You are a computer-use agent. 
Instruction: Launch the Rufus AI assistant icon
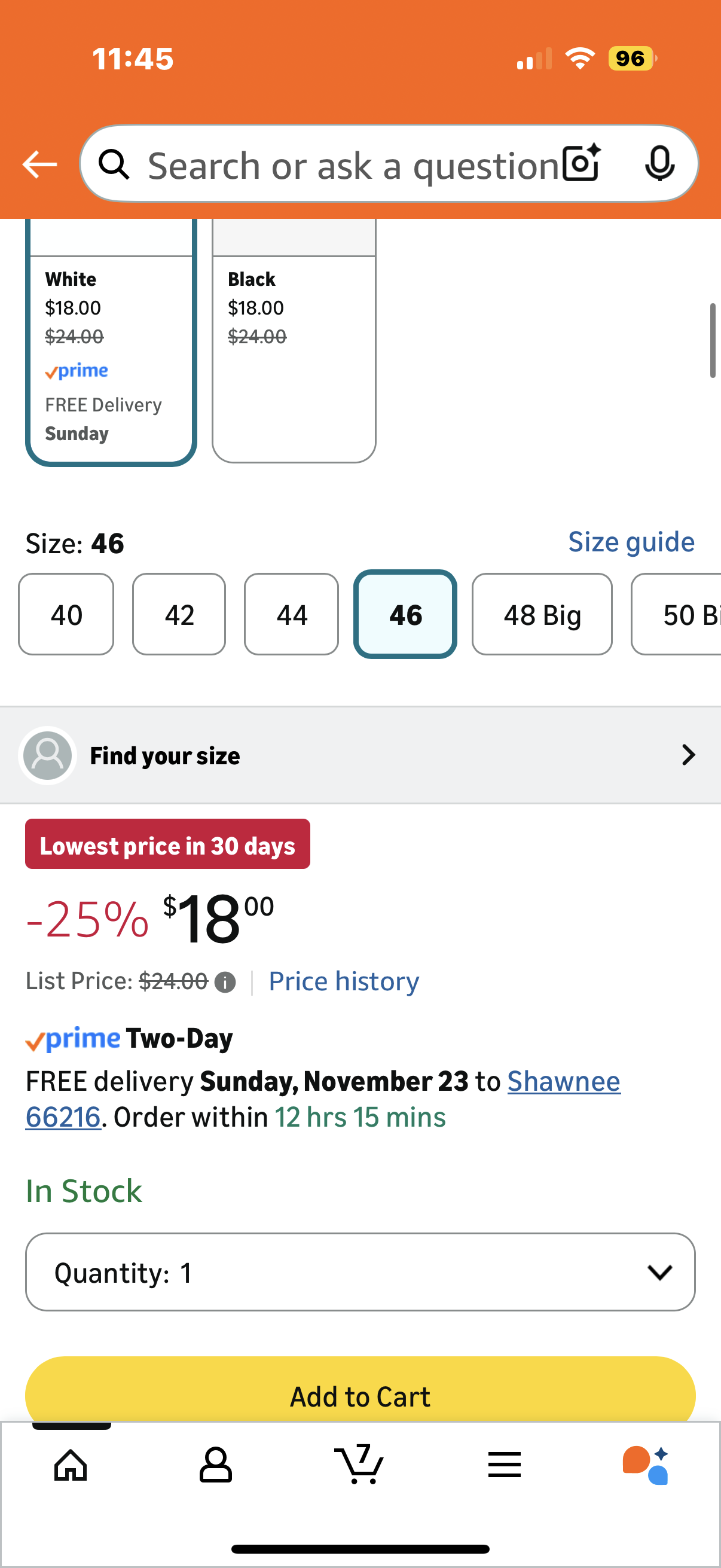(646, 1464)
